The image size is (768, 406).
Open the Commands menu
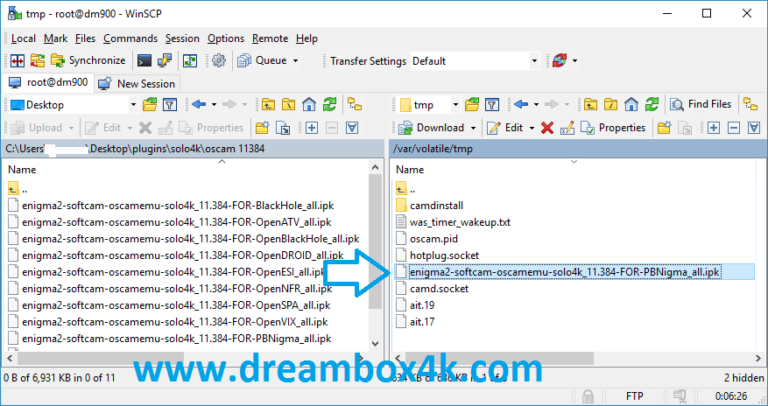[130, 39]
